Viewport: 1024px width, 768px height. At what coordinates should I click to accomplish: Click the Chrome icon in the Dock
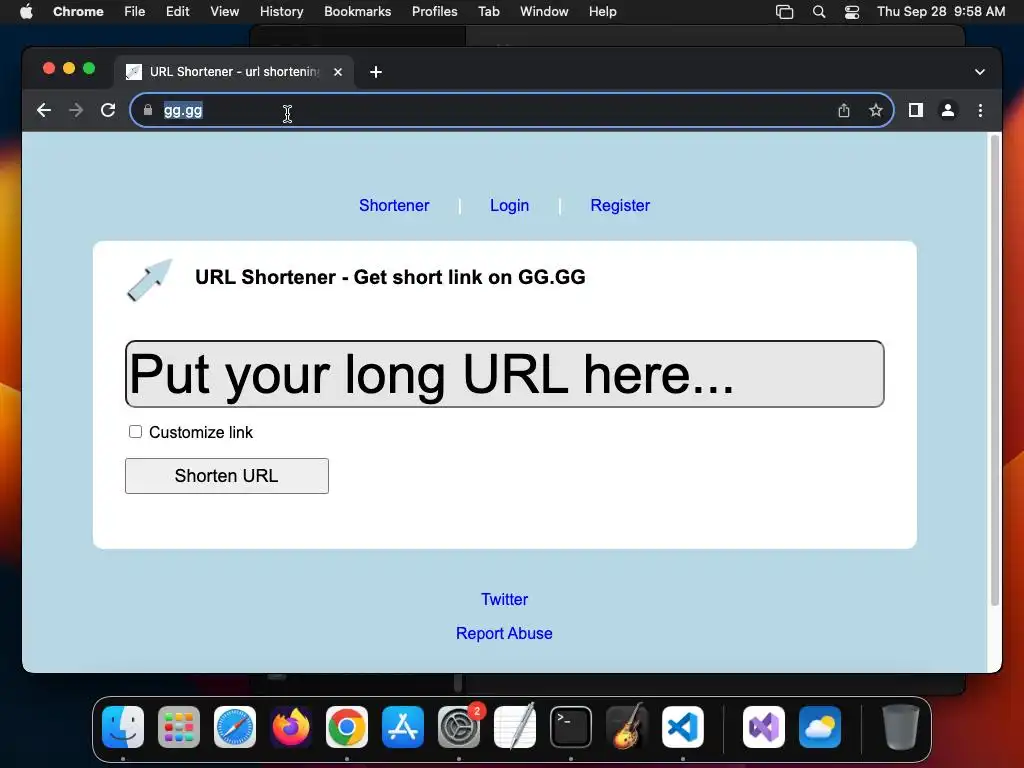click(347, 727)
